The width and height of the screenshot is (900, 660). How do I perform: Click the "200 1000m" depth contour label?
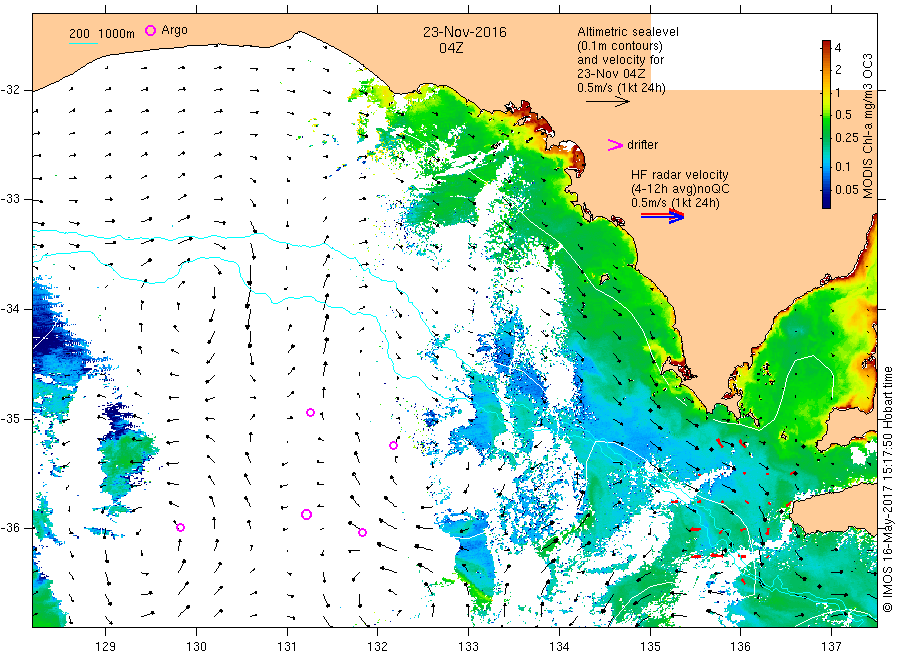[102, 33]
